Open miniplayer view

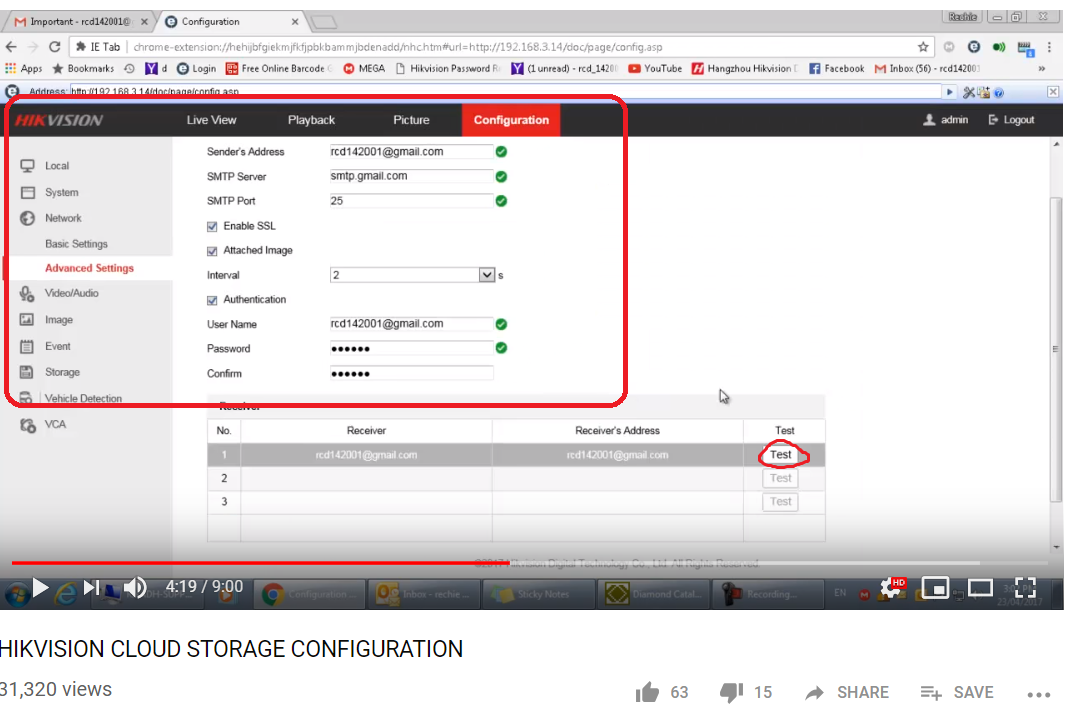click(x=935, y=588)
